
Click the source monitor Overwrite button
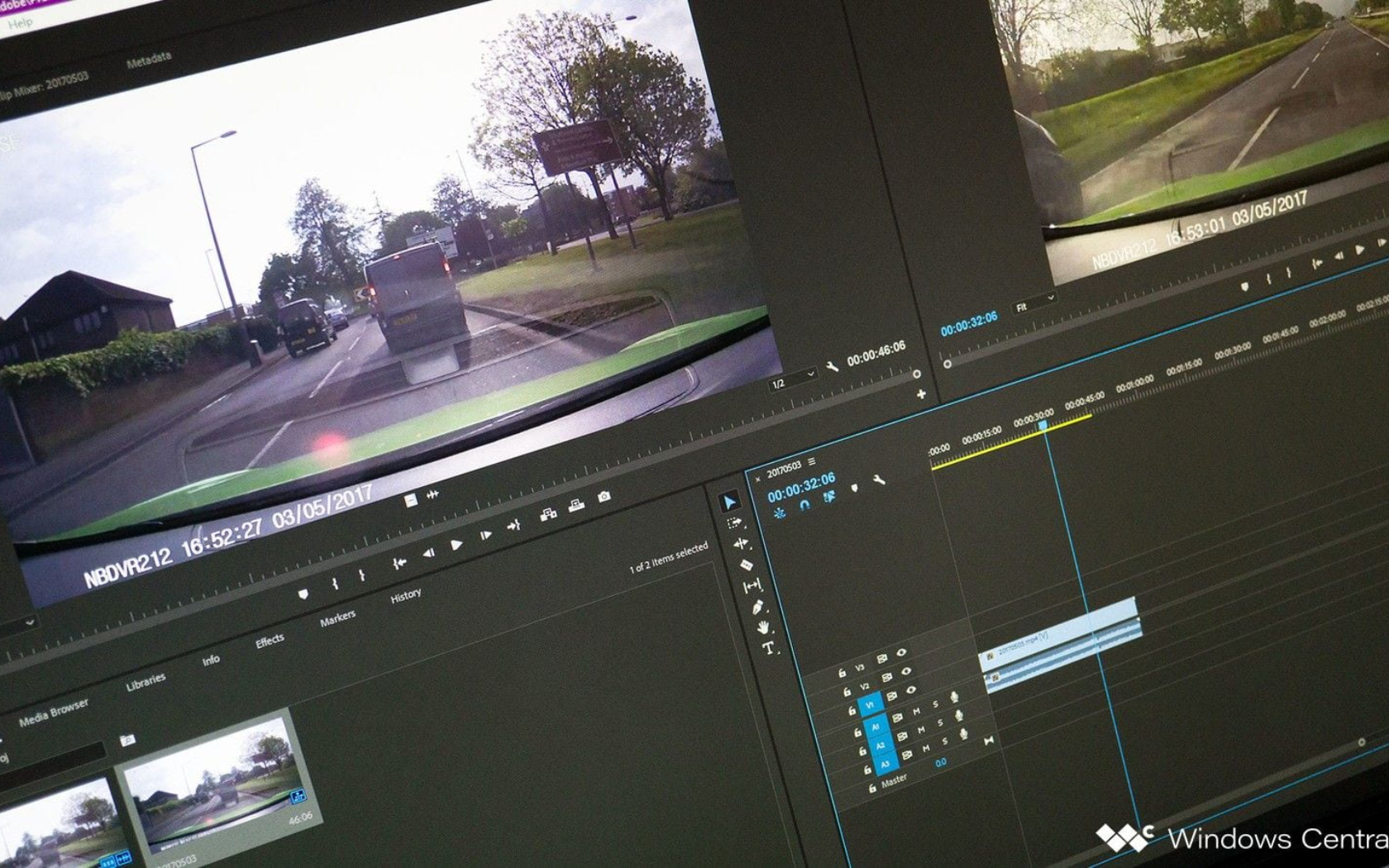tap(576, 505)
